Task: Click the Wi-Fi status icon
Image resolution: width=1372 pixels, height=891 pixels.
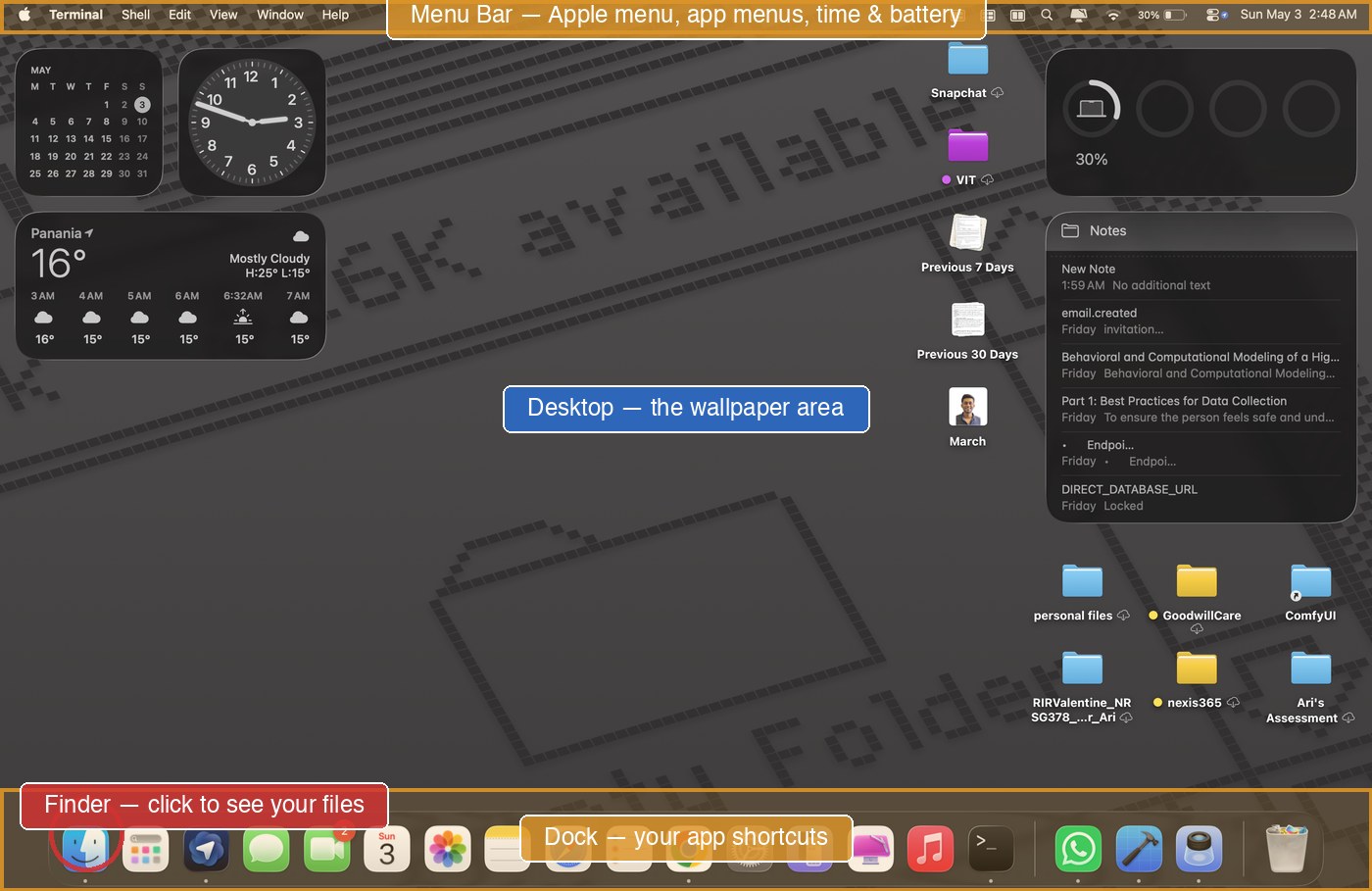Action: click(x=1112, y=15)
